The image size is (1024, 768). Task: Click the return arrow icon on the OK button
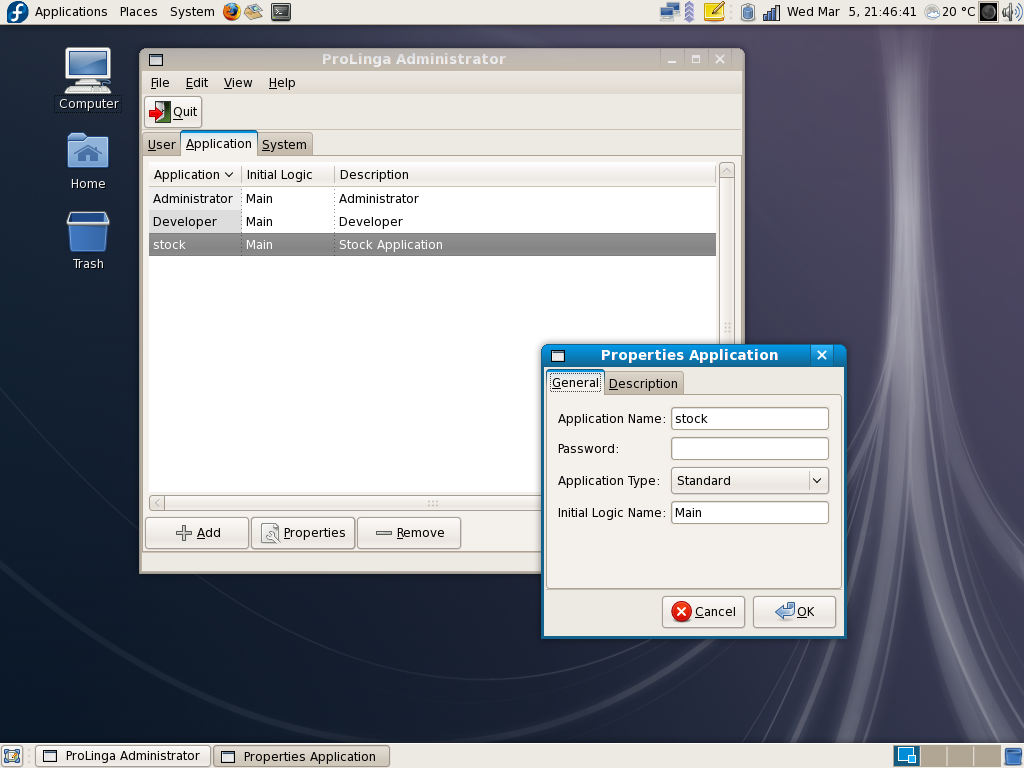pyautogui.click(x=784, y=611)
